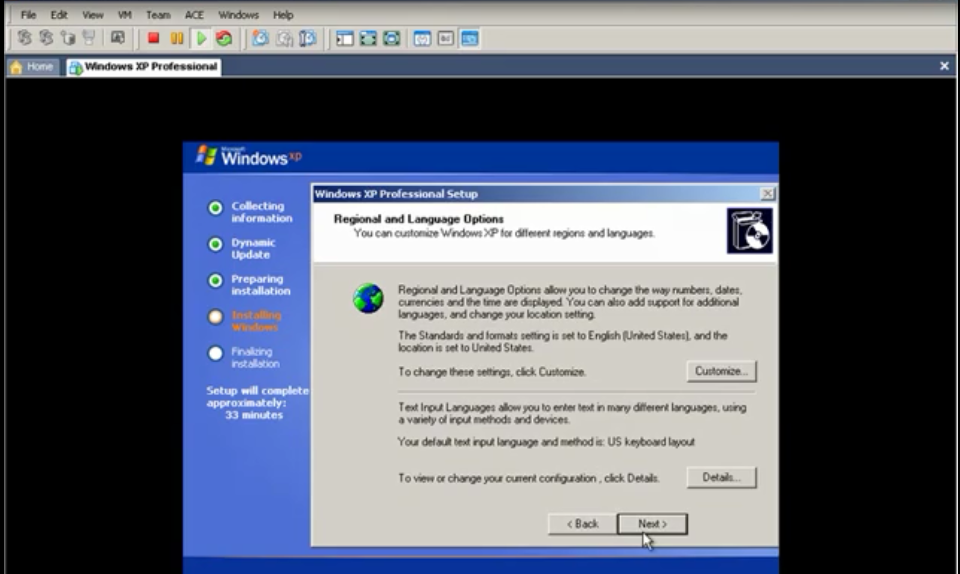Click the software box and CD icon
Viewport: 960px width, 574px height.
(x=749, y=231)
